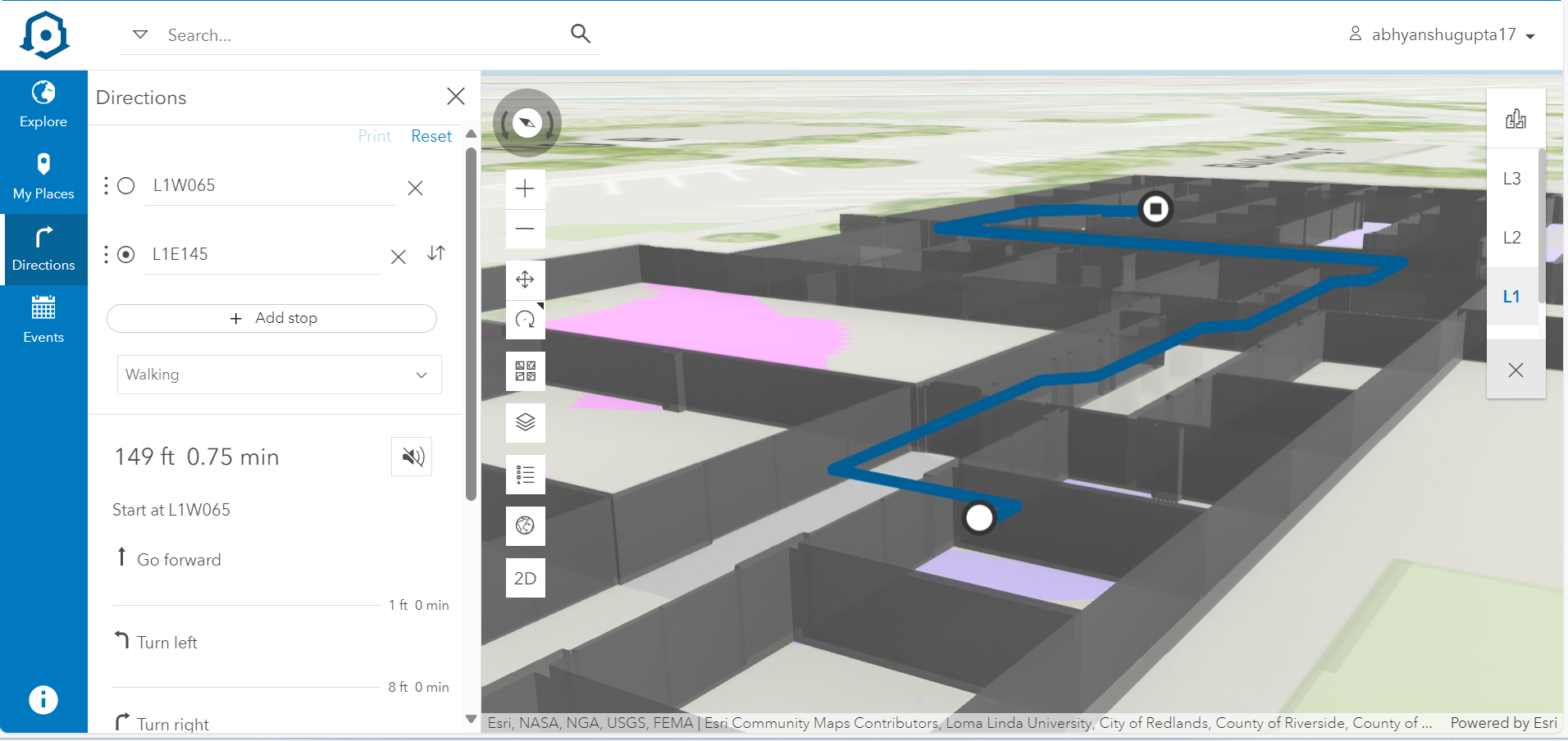This screenshot has width=1568, height=741.
Task: Enable the map rotation mode
Action: 525,320
